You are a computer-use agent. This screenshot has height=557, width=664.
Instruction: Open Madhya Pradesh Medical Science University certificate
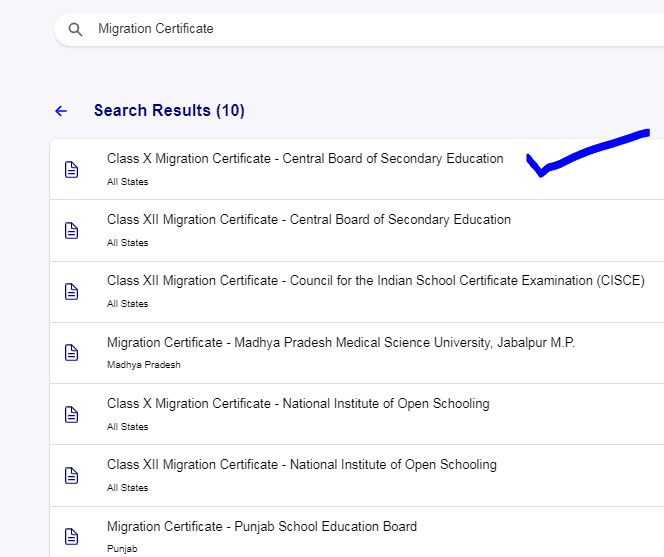tap(340, 342)
